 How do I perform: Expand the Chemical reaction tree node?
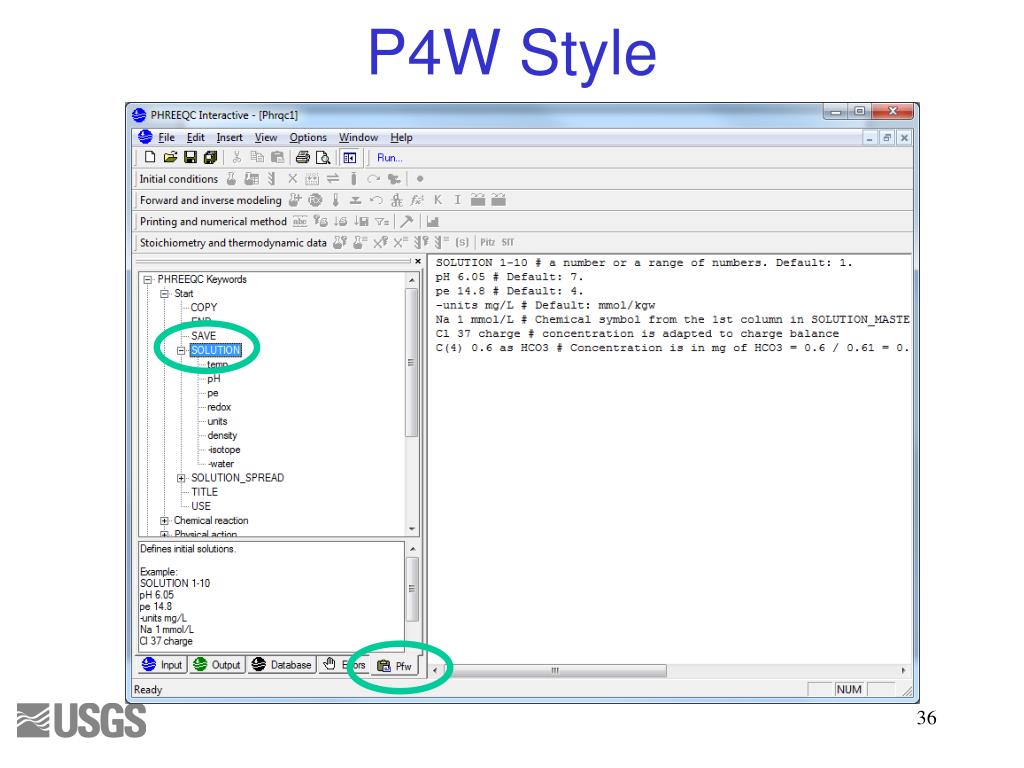tap(165, 521)
